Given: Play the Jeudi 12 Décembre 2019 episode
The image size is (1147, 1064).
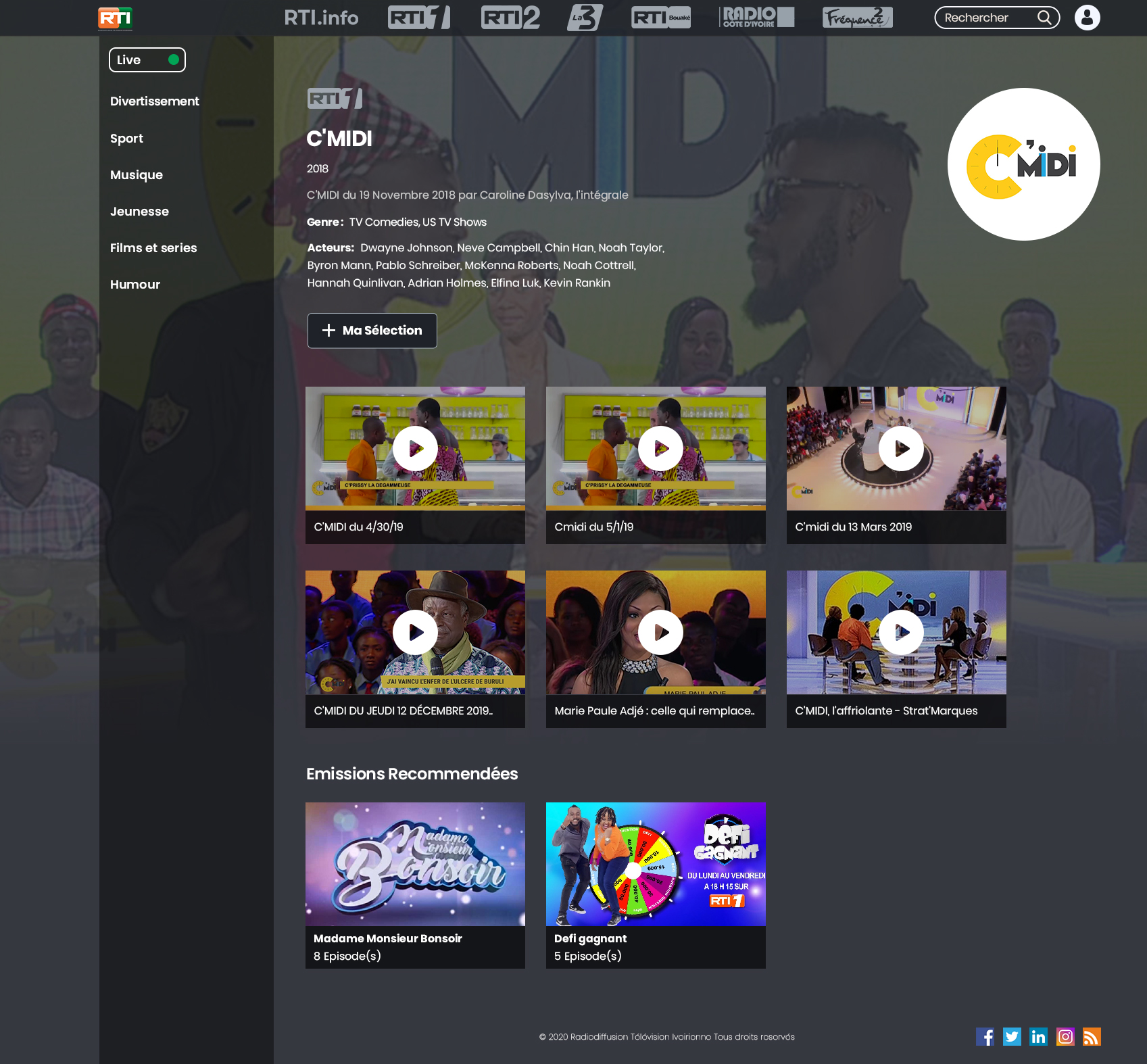Looking at the screenshot, I should pos(415,632).
